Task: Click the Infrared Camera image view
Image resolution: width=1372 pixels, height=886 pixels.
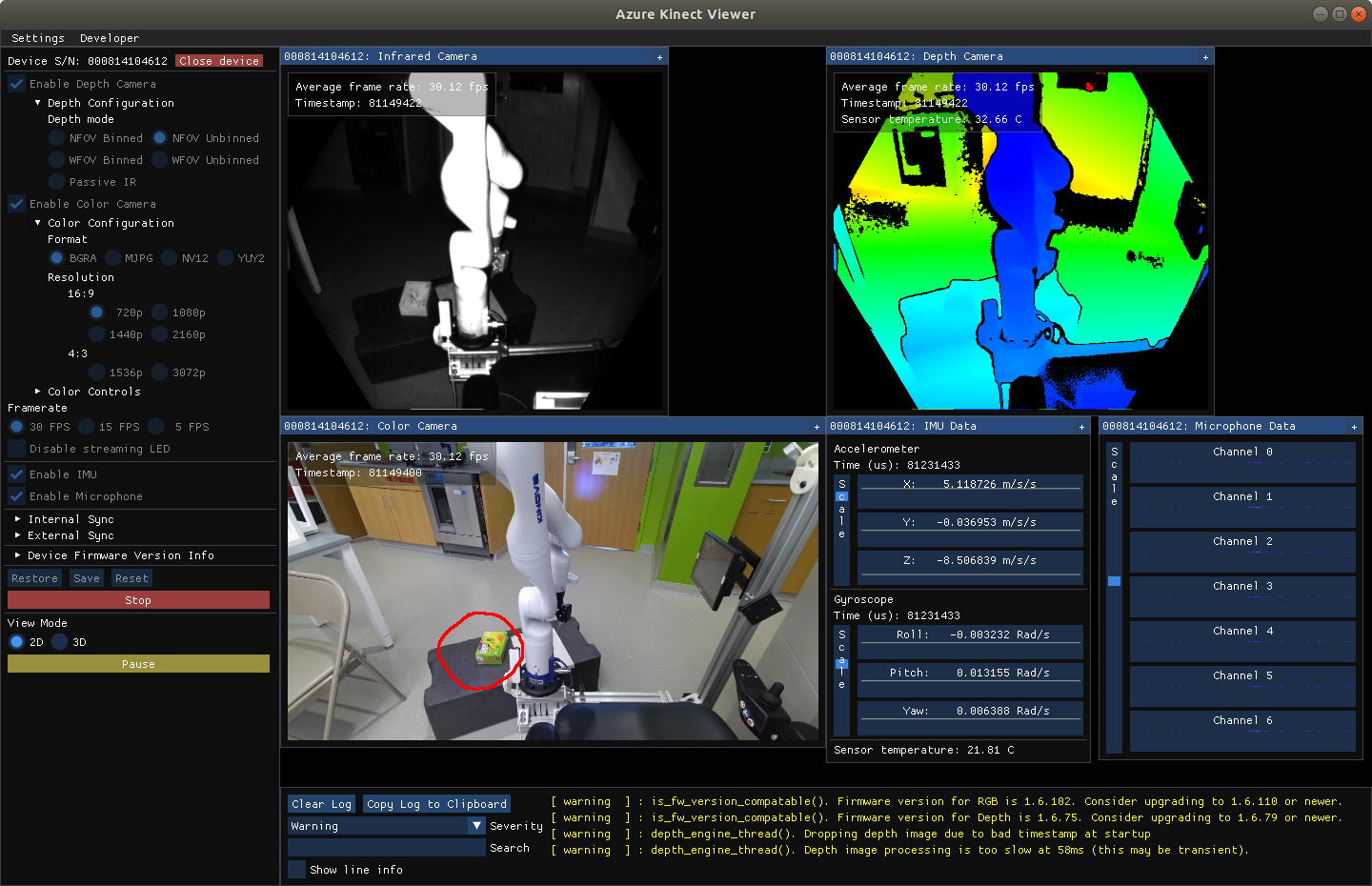Action: [x=474, y=241]
